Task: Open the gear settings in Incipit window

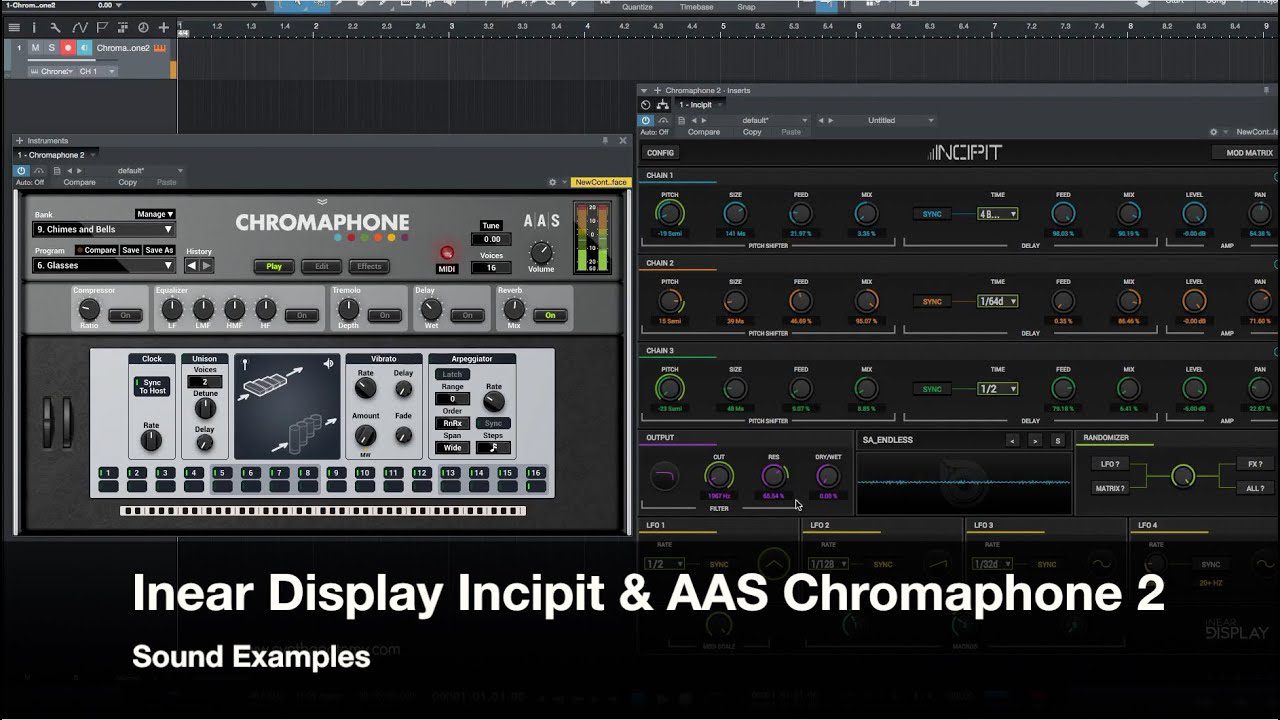Action: [1214, 132]
